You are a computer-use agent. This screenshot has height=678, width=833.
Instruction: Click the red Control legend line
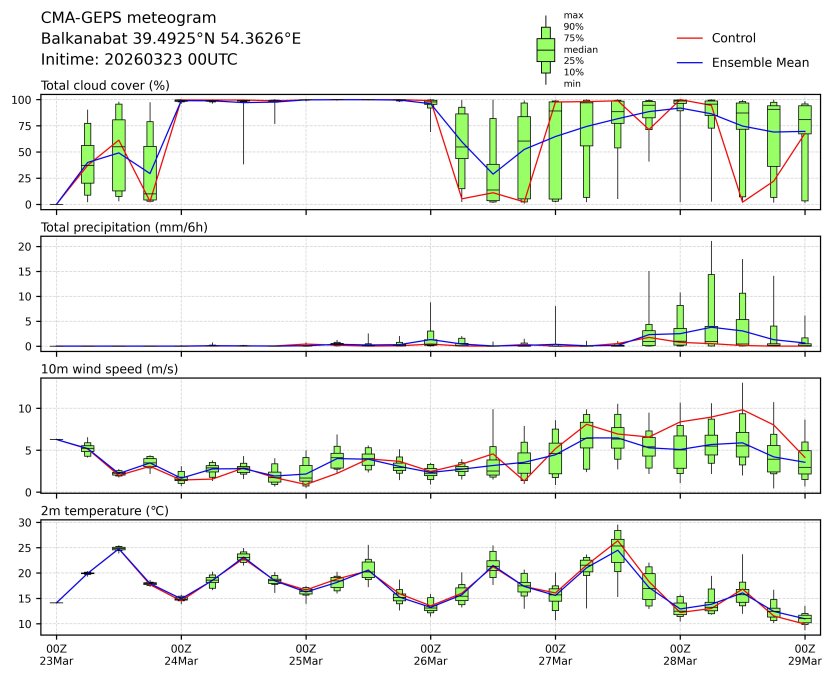(691, 38)
